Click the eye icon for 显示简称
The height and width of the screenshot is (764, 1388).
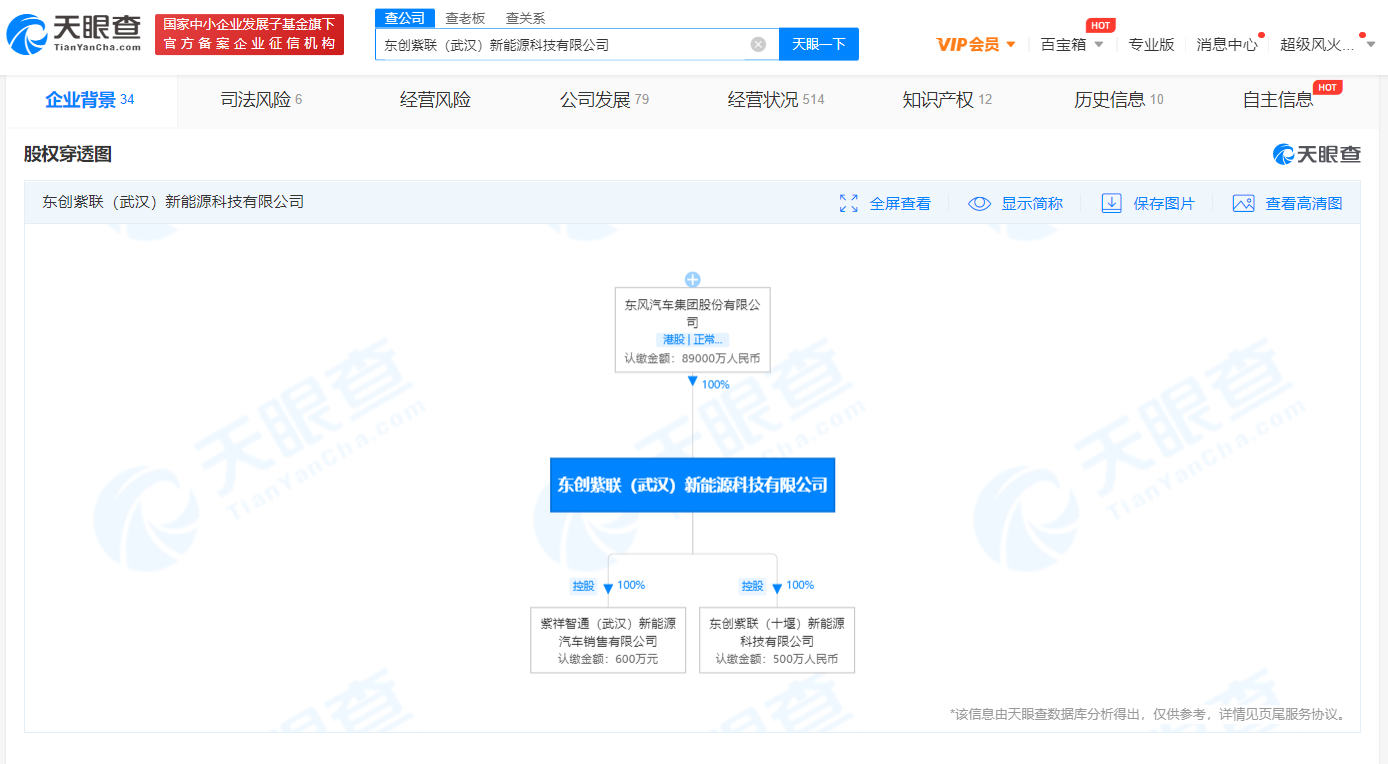[979, 203]
